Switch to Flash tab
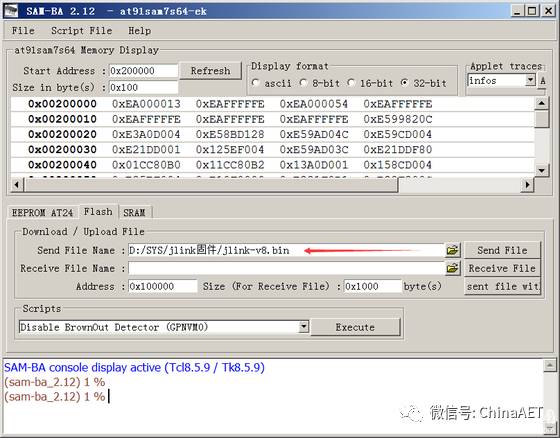Screen dimensions: 560x438 click(x=98, y=211)
